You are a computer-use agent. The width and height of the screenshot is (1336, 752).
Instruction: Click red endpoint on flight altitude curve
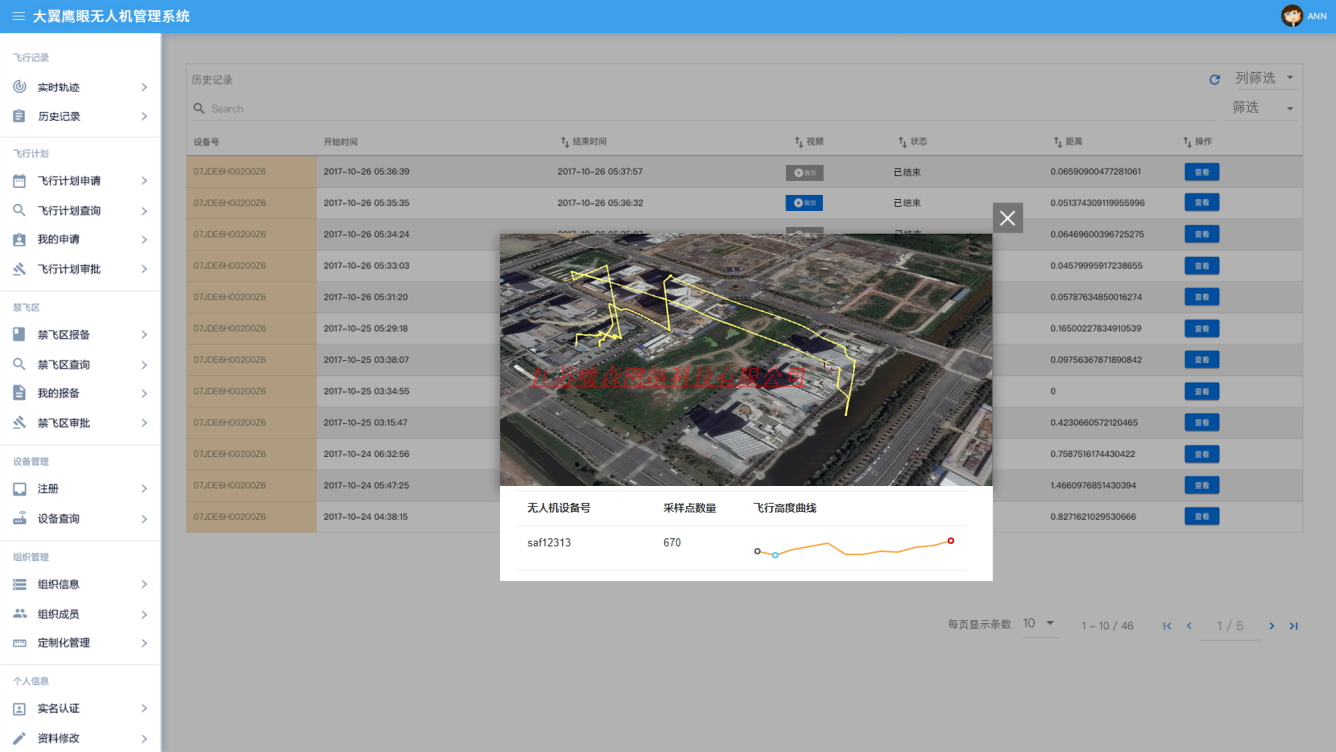tap(950, 541)
